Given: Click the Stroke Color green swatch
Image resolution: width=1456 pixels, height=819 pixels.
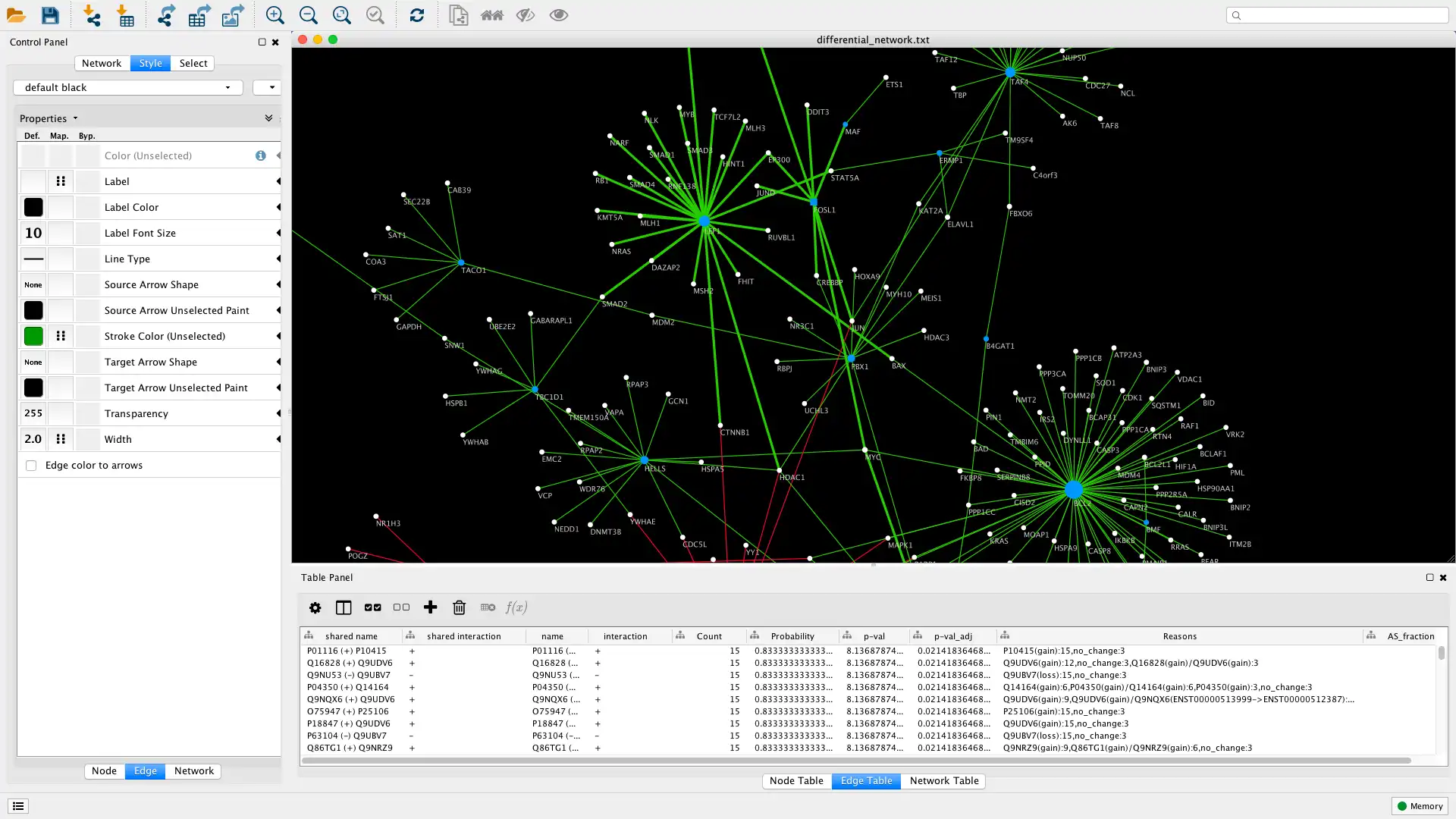Looking at the screenshot, I should click(33, 335).
